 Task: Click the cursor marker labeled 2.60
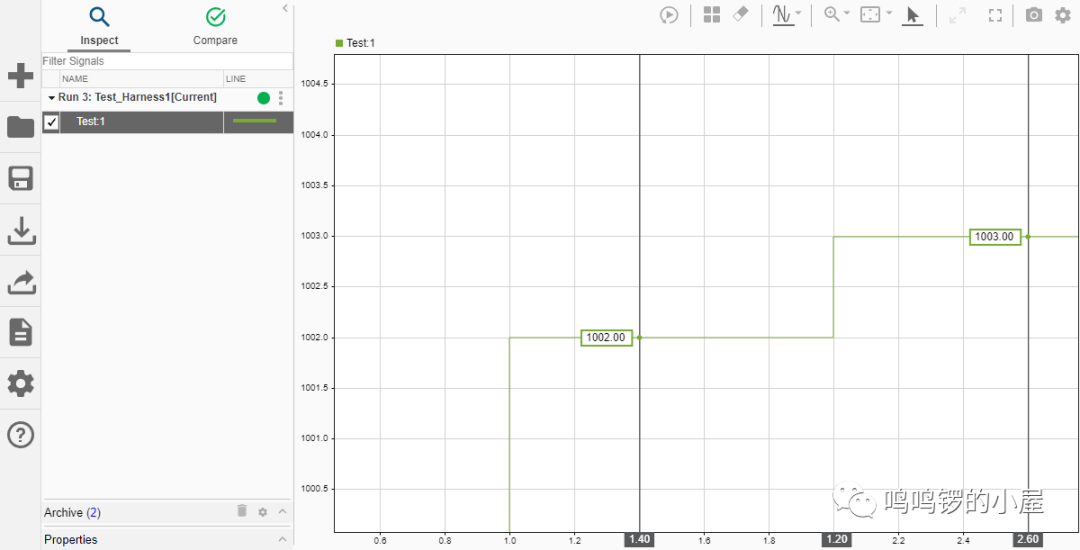pyautogui.click(x=1028, y=540)
